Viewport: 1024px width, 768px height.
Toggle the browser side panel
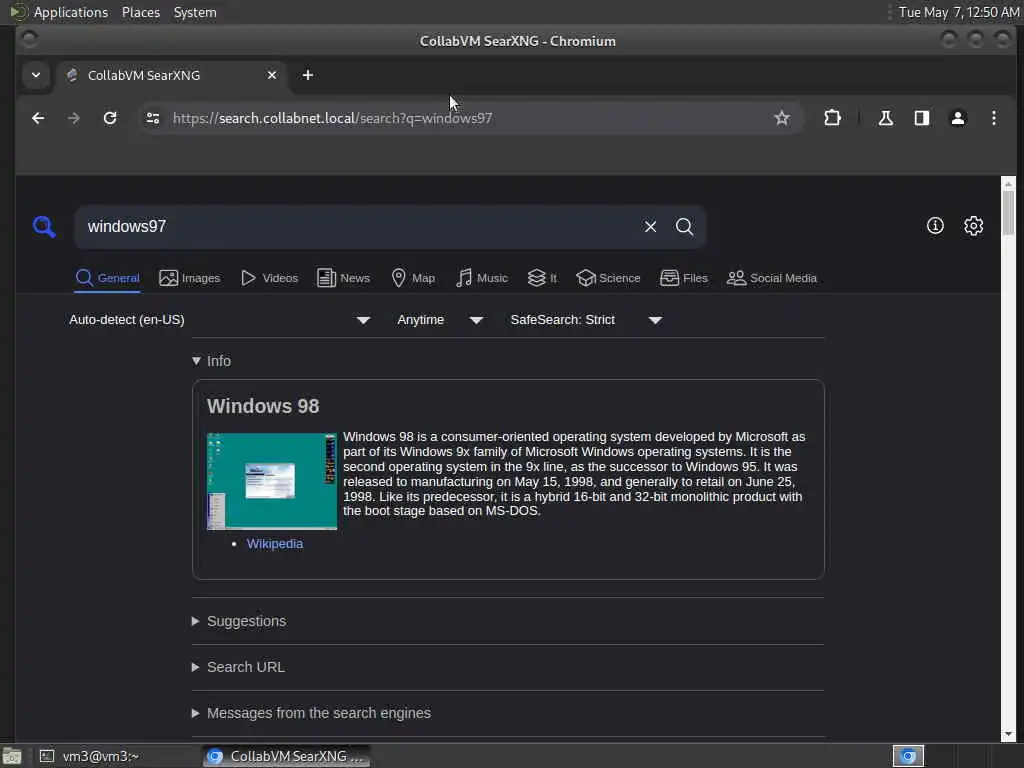[921, 118]
